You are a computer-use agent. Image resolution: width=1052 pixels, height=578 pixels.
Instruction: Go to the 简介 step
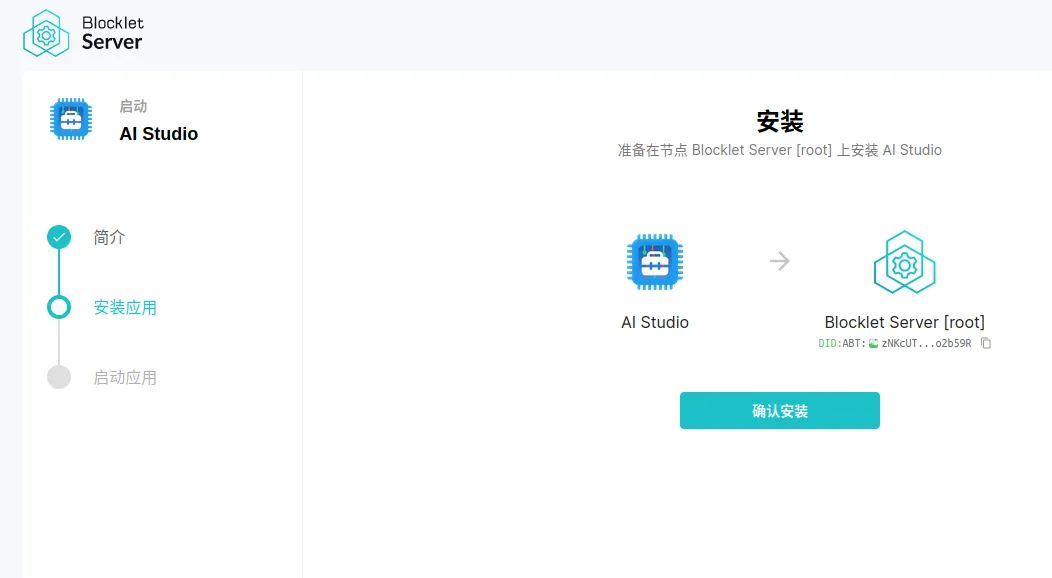tap(109, 237)
